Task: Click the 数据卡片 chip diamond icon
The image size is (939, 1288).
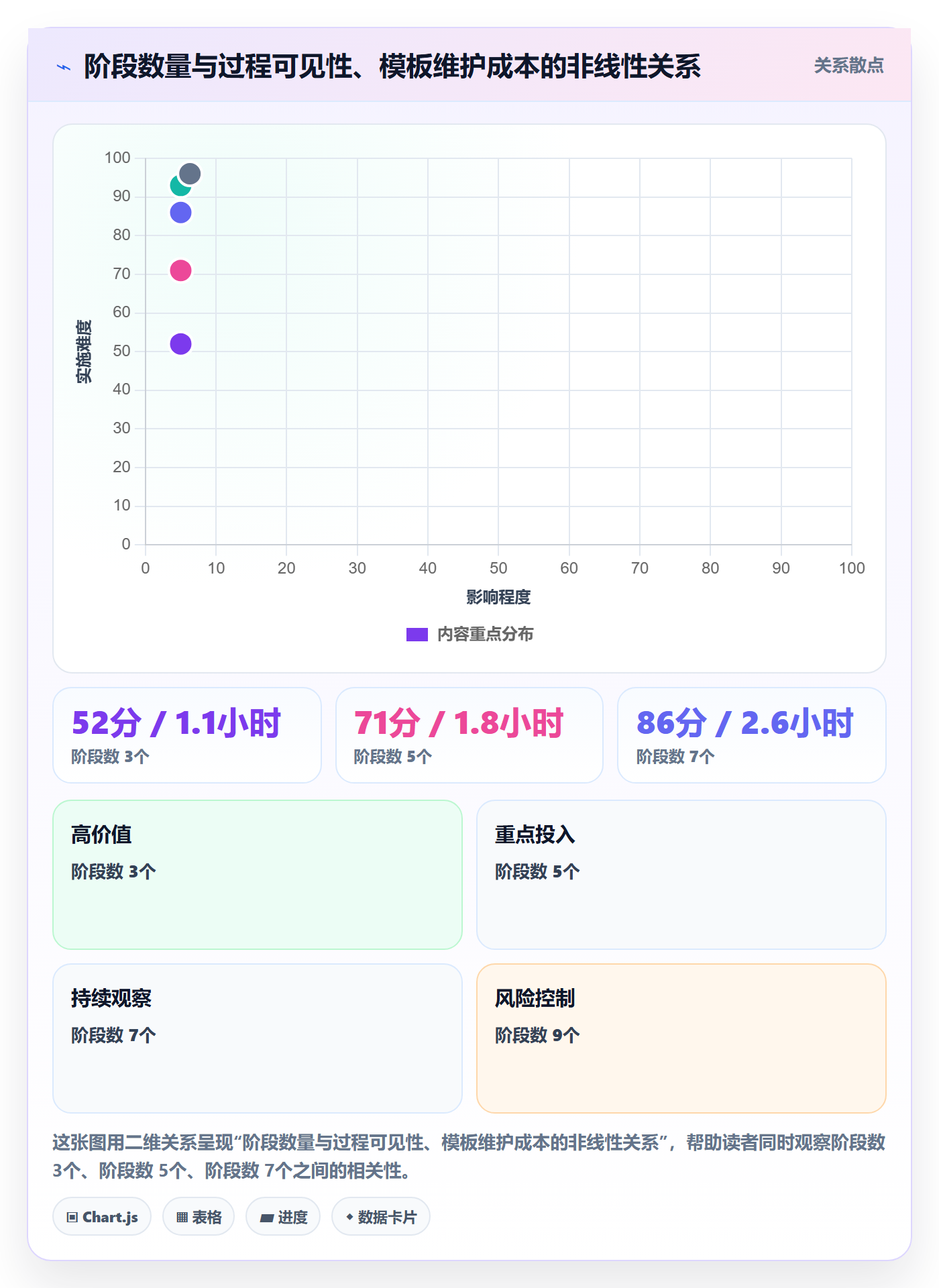Action: click(x=349, y=1217)
